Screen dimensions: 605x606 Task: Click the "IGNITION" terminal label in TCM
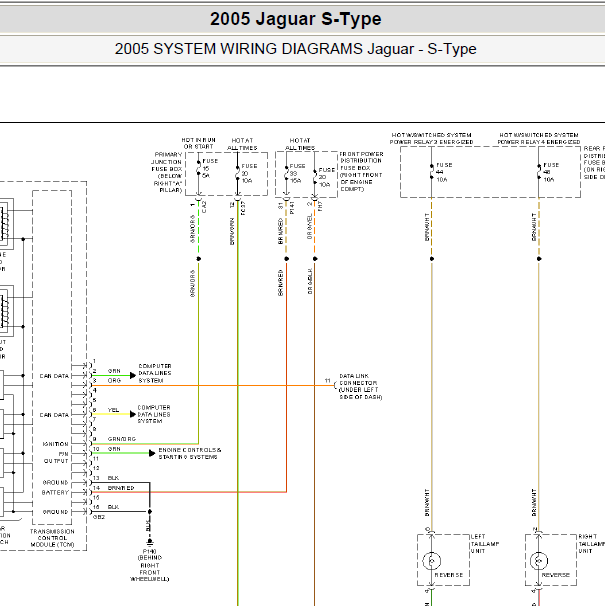[55, 444]
